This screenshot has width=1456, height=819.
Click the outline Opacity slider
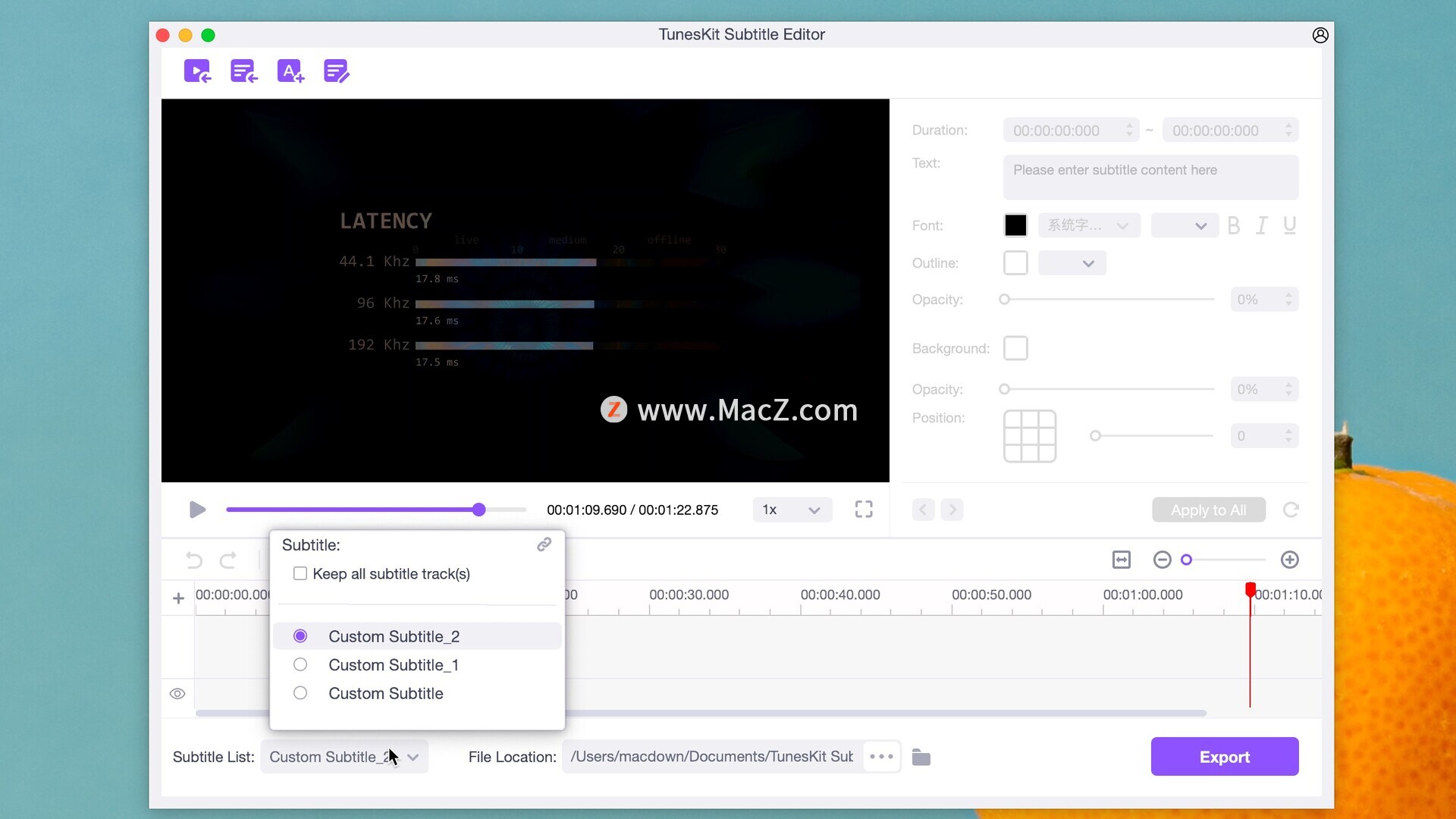point(1107,300)
